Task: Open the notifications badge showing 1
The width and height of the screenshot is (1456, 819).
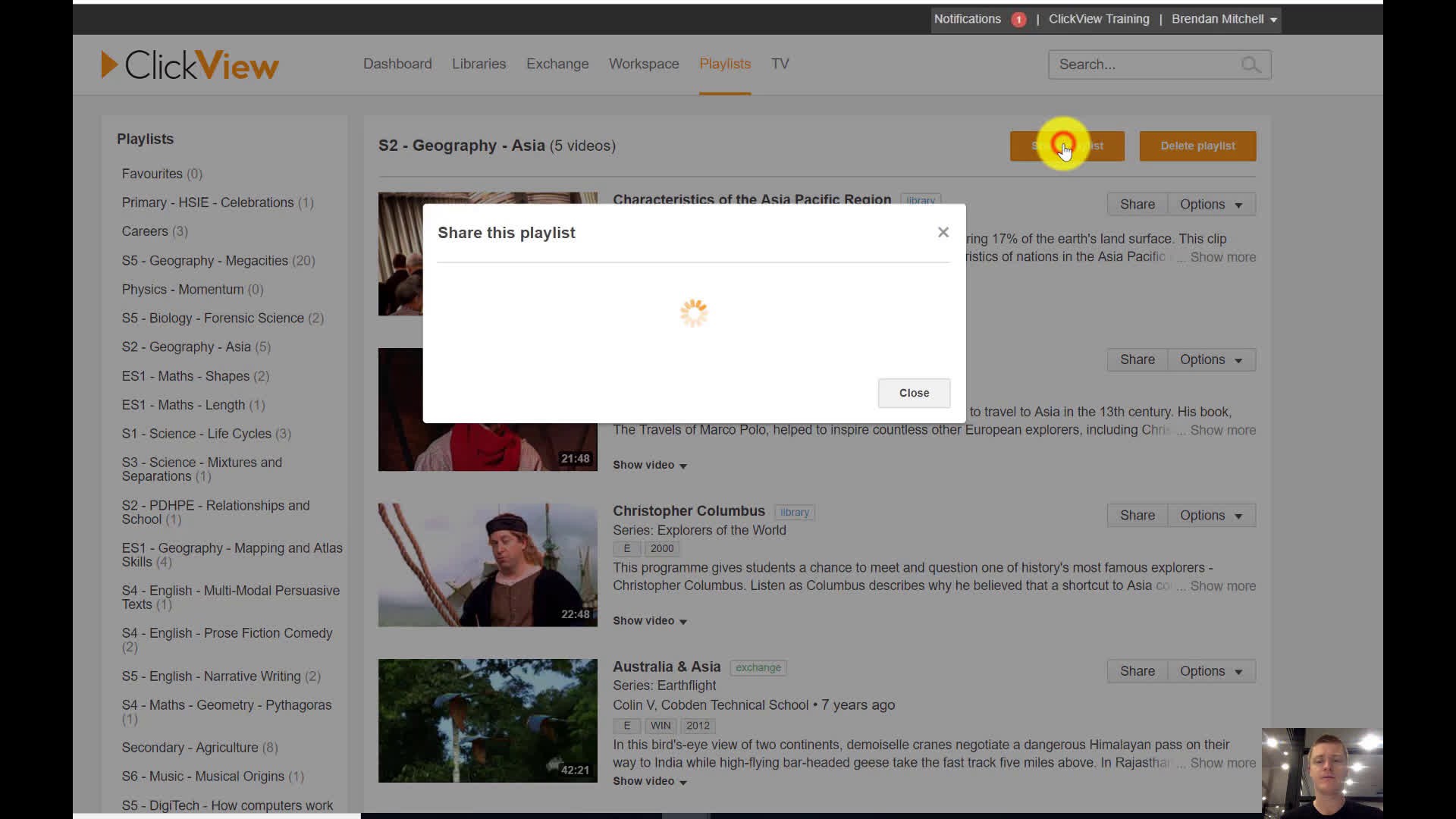Action: point(1018,20)
